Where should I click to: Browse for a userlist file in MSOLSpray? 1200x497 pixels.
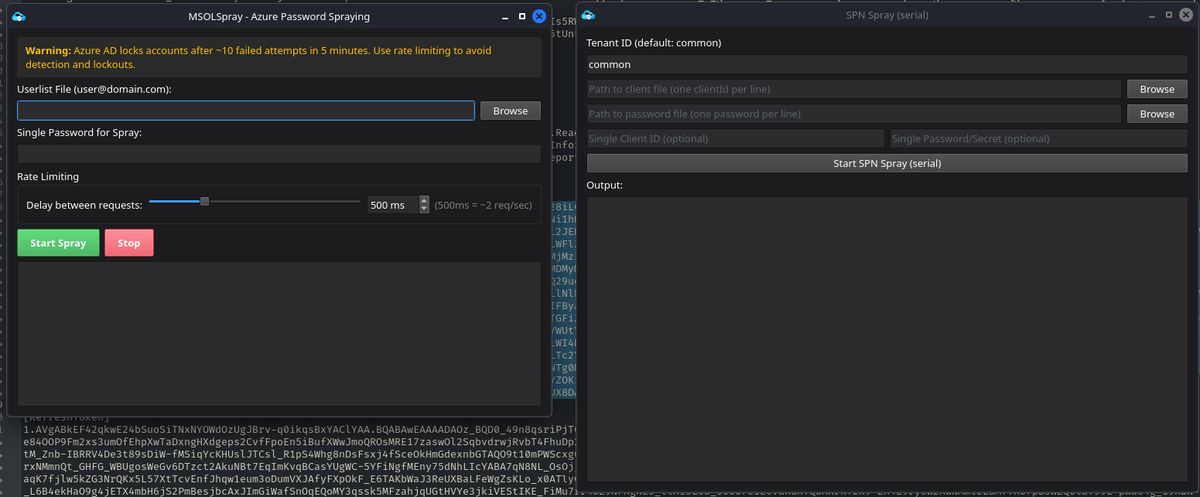(510, 110)
